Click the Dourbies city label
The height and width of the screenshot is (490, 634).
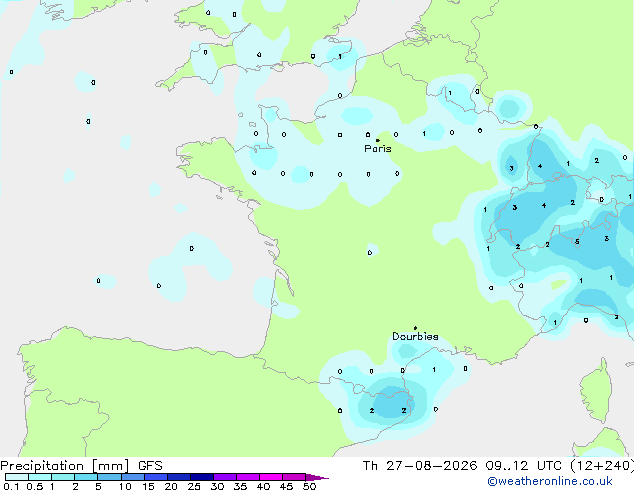tap(415, 336)
